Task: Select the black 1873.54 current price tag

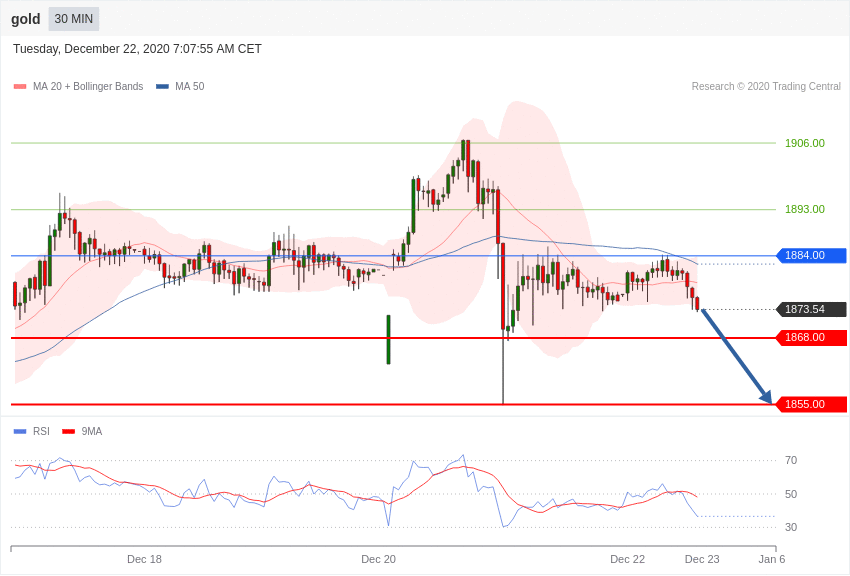Action: pos(812,309)
